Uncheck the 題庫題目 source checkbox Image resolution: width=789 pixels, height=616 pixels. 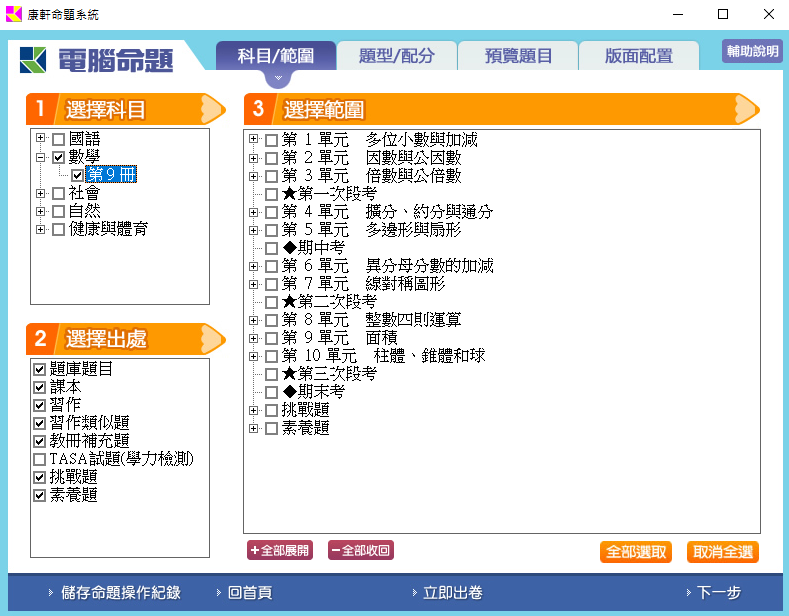(40, 369)
